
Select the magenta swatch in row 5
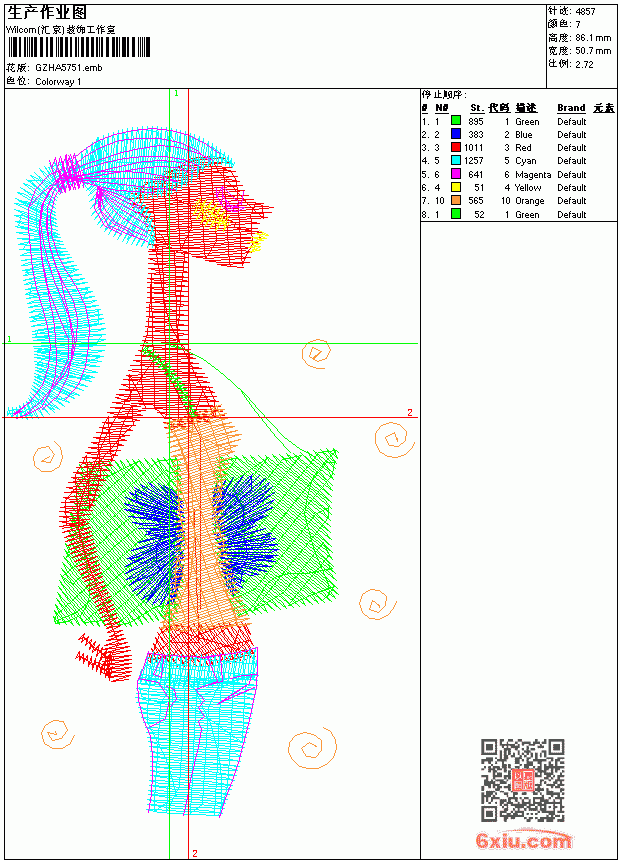pos(455,174)
